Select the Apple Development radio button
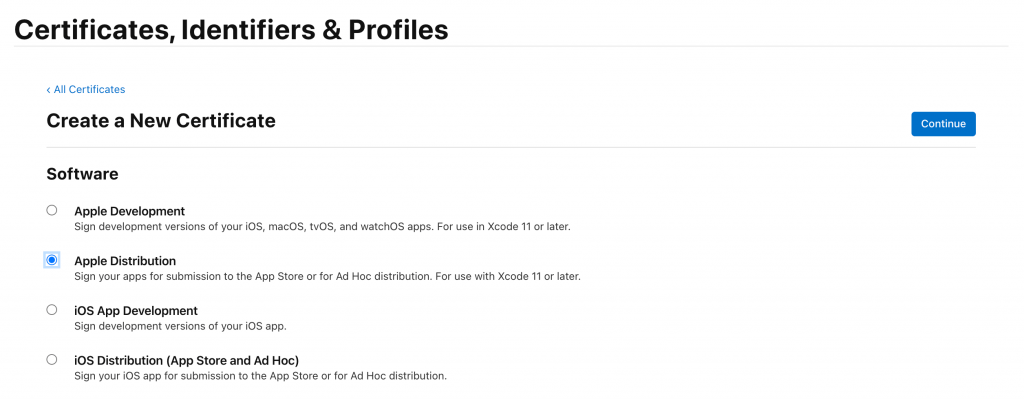The height and width of the screenshot is (399, 1024). [x=52, y=210]
